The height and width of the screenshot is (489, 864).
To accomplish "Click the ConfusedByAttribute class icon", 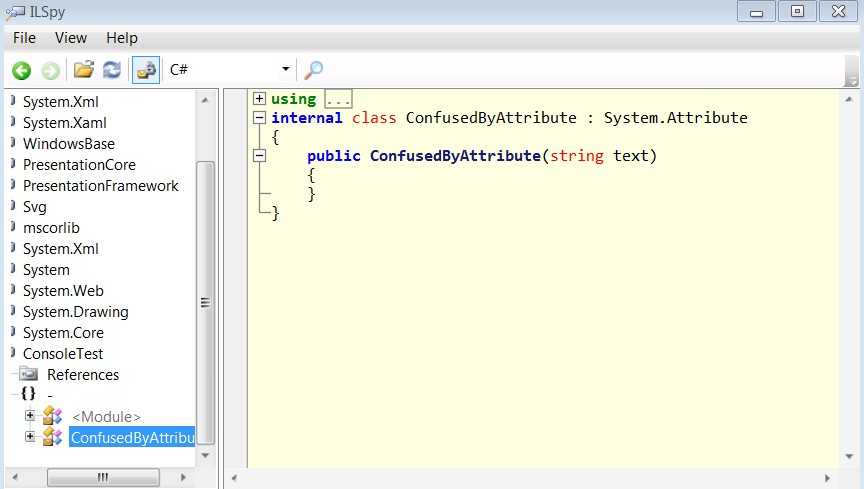I will click(52, 437).
